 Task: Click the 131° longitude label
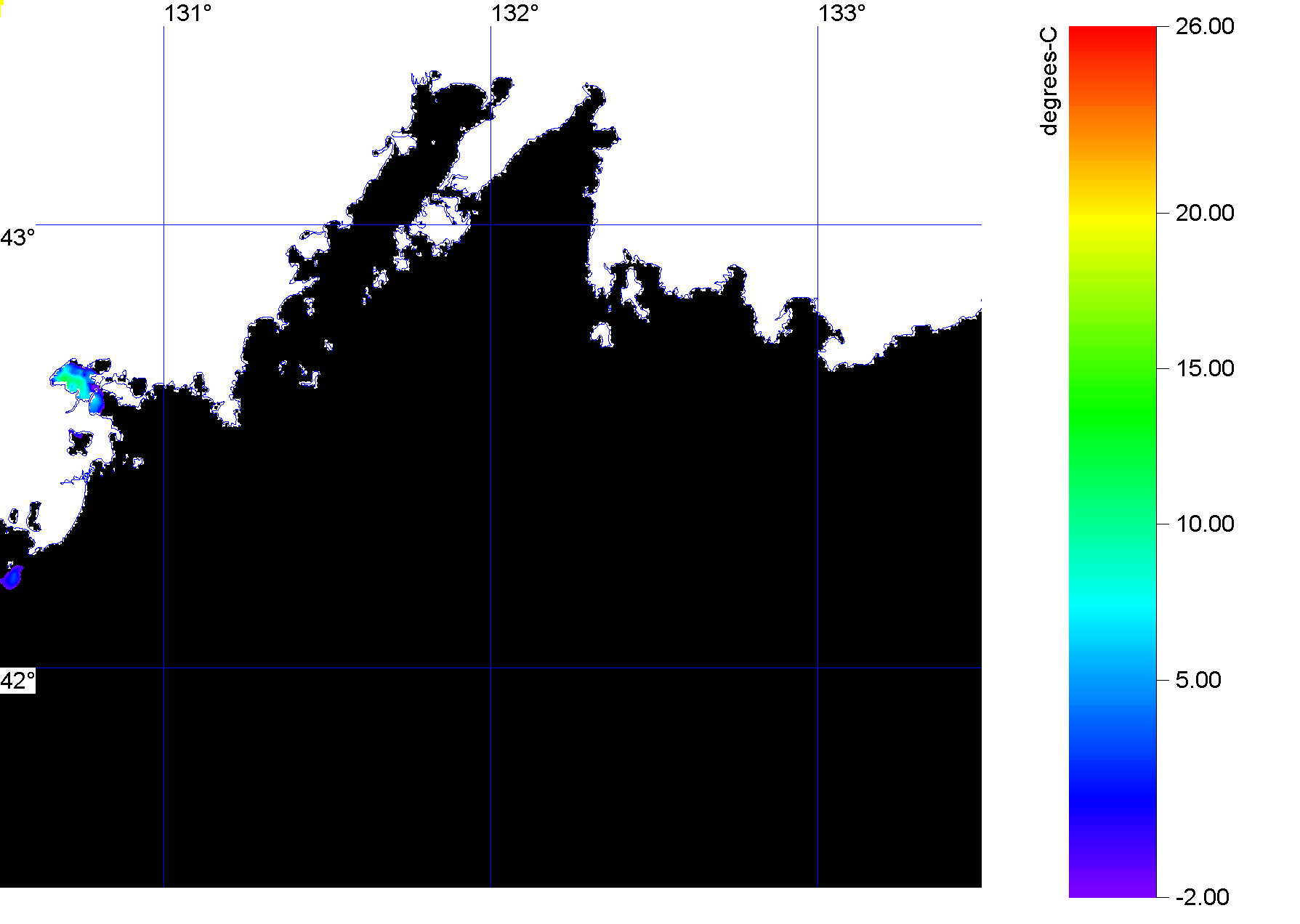point(187,13)
